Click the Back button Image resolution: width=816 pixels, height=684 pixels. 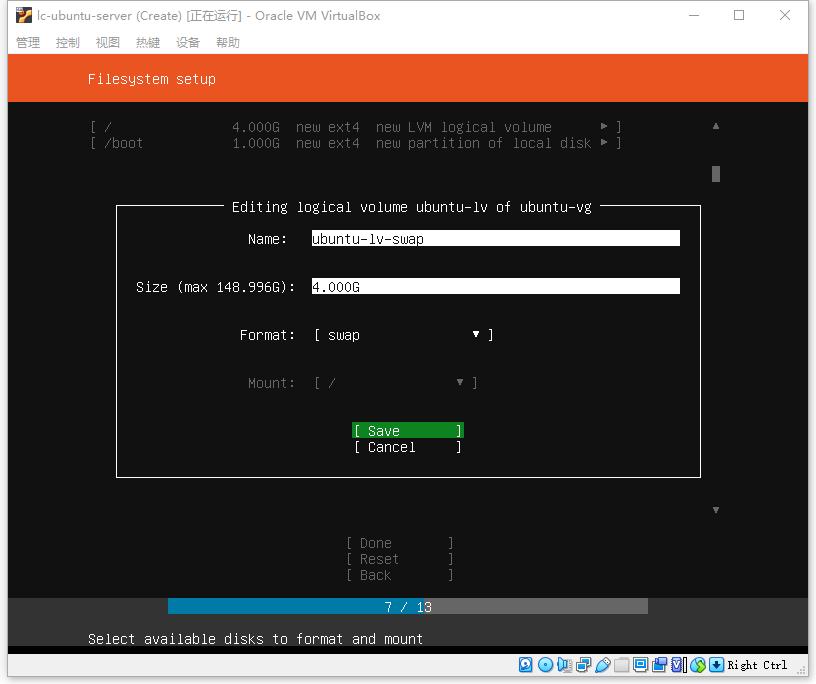pyautogui.click(x=400, y=575)
